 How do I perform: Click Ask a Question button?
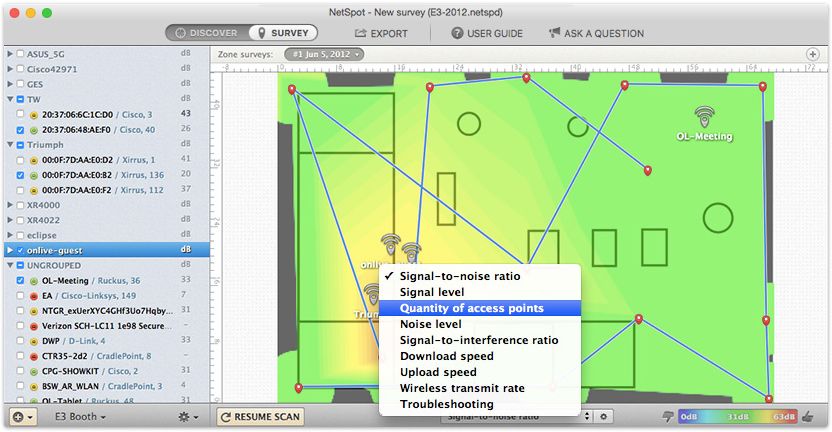click(x=596, y=33)
